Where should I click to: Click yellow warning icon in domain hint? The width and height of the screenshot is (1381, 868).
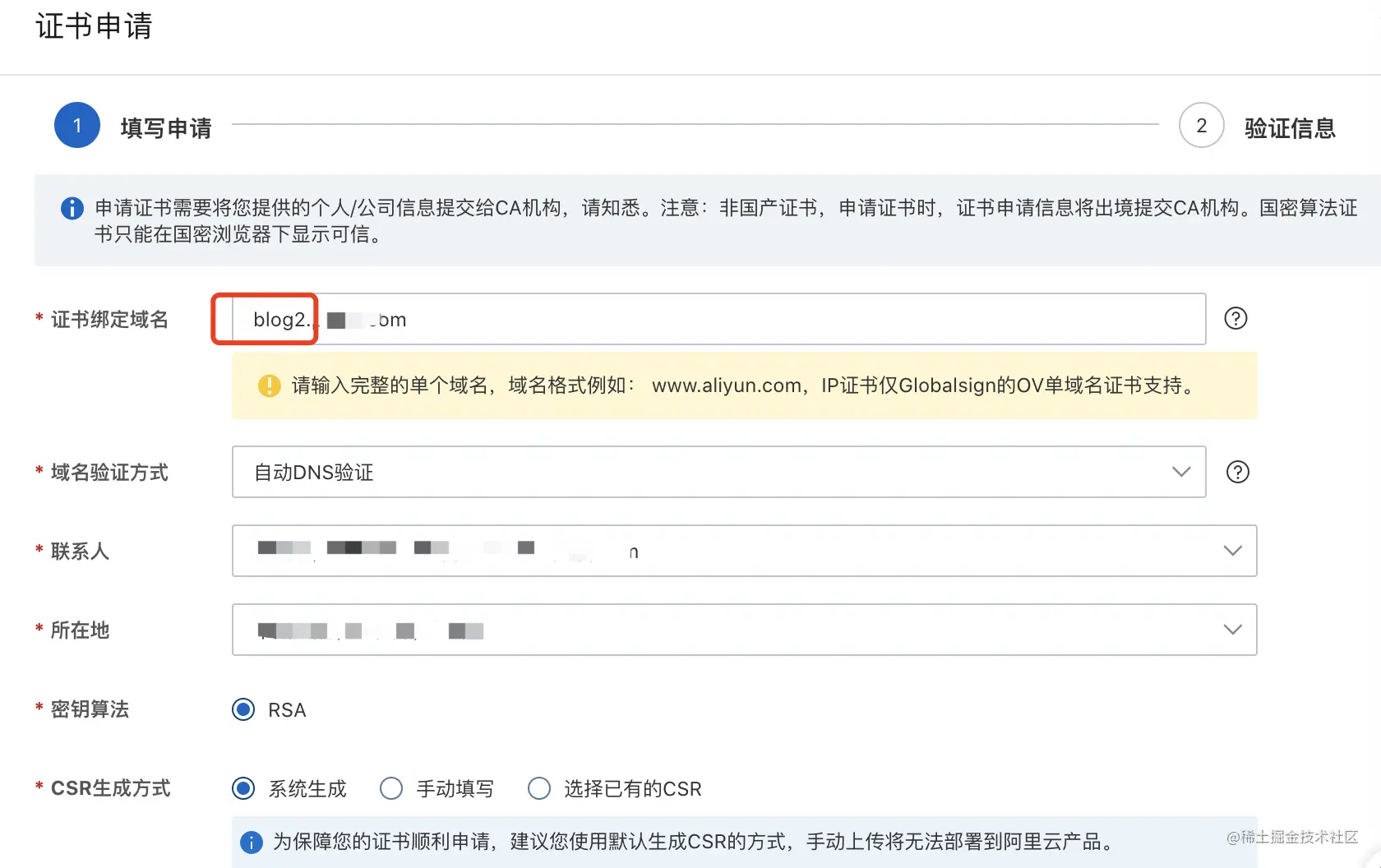click(270, 386)
